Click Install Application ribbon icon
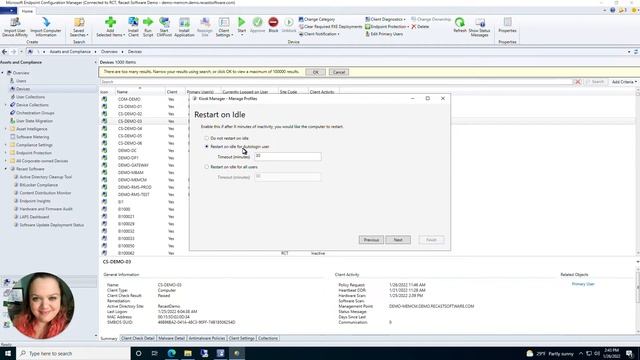640x360 pixels. coord(184,22)
